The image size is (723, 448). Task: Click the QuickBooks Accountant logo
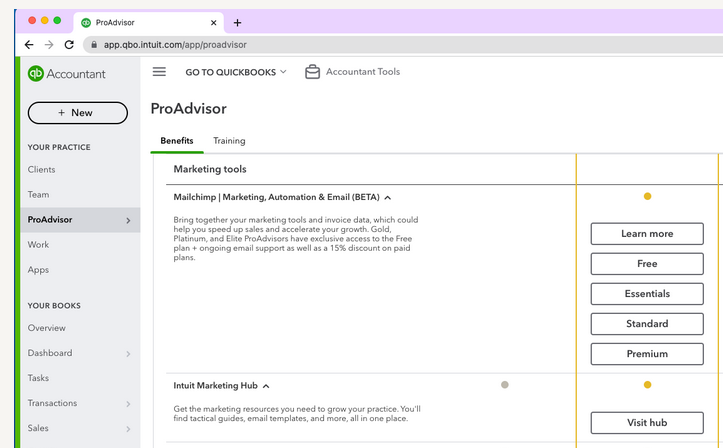67,73
